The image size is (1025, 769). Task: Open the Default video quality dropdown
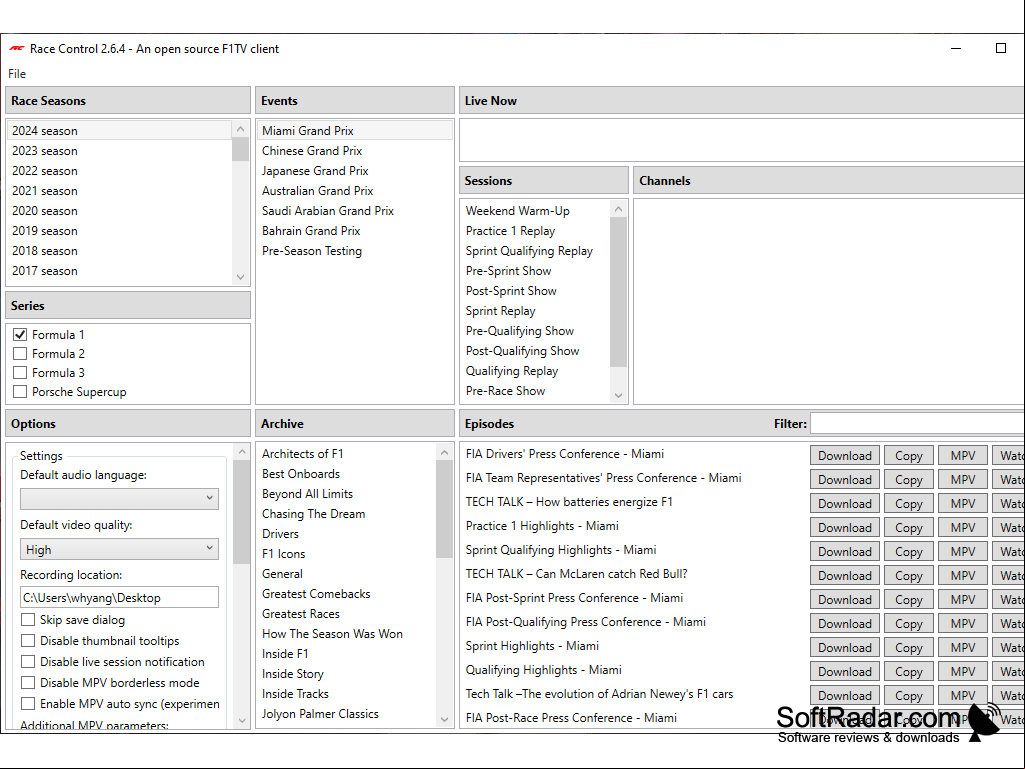pyautogui.click(x=120, y=549)
